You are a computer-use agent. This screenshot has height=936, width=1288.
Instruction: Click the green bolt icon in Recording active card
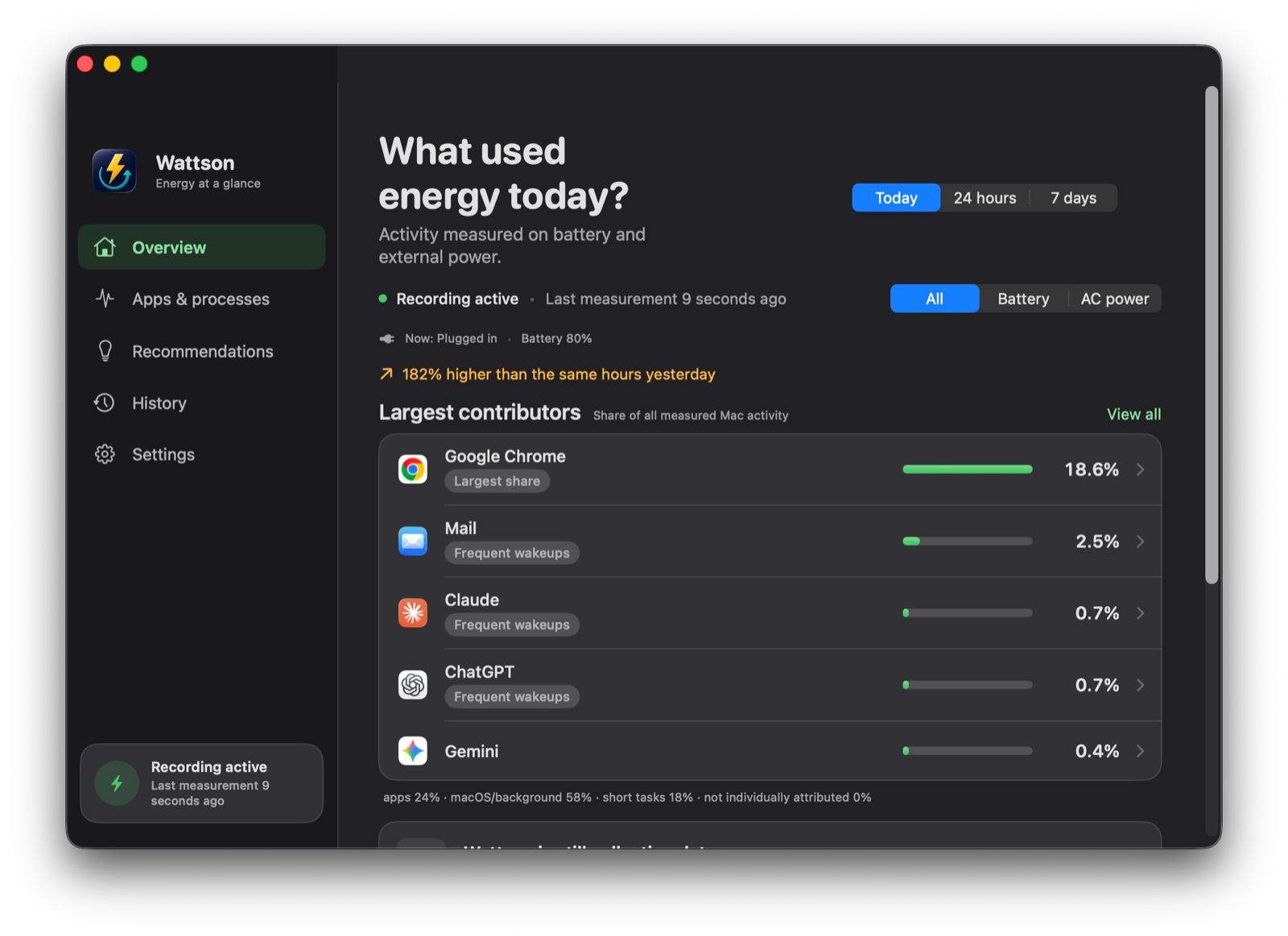coord(118,783)
